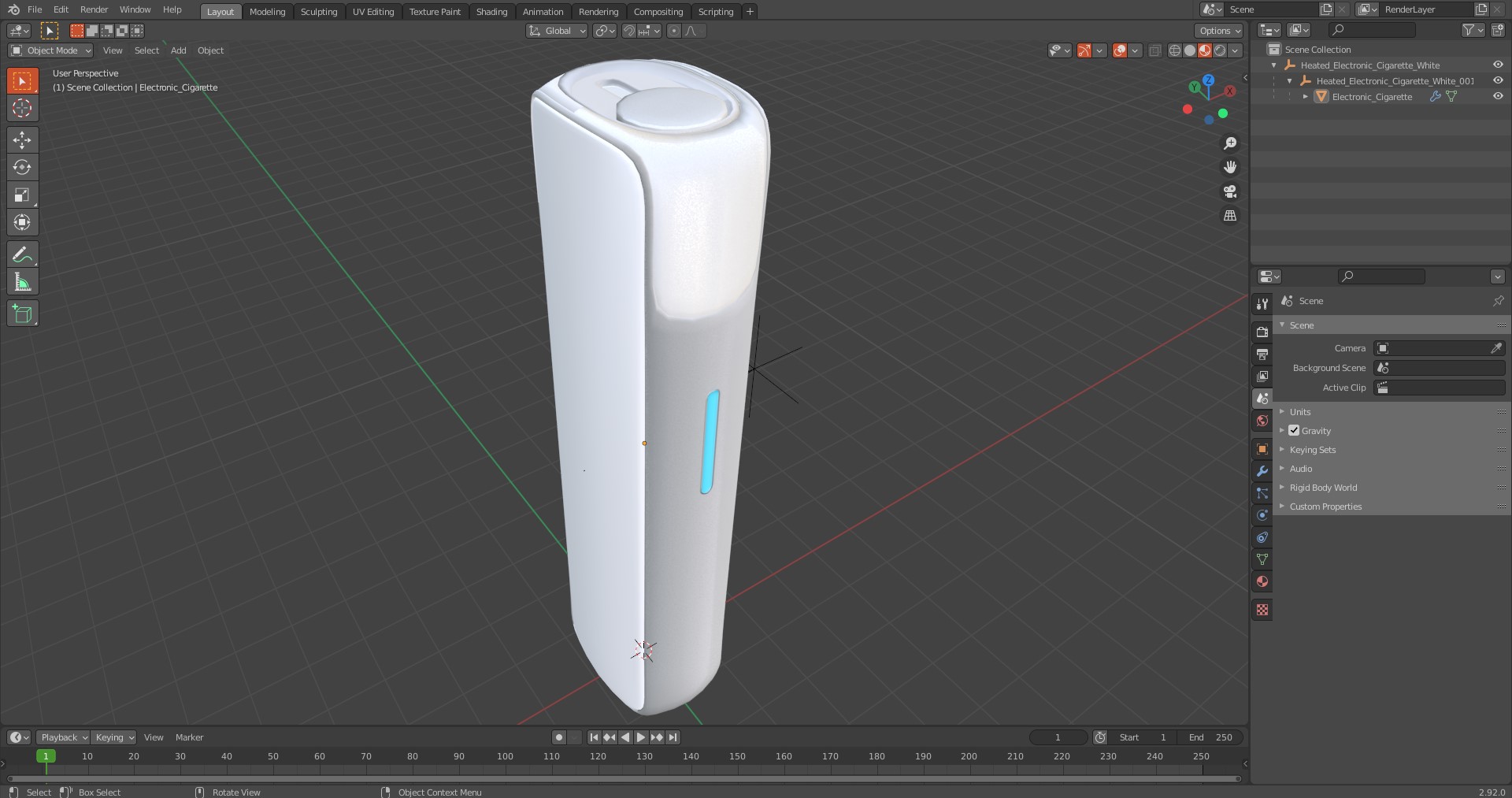Viewport: 1512px width, 798px height.
Task: Open the Output properties tab
Action: (1262, 354)
